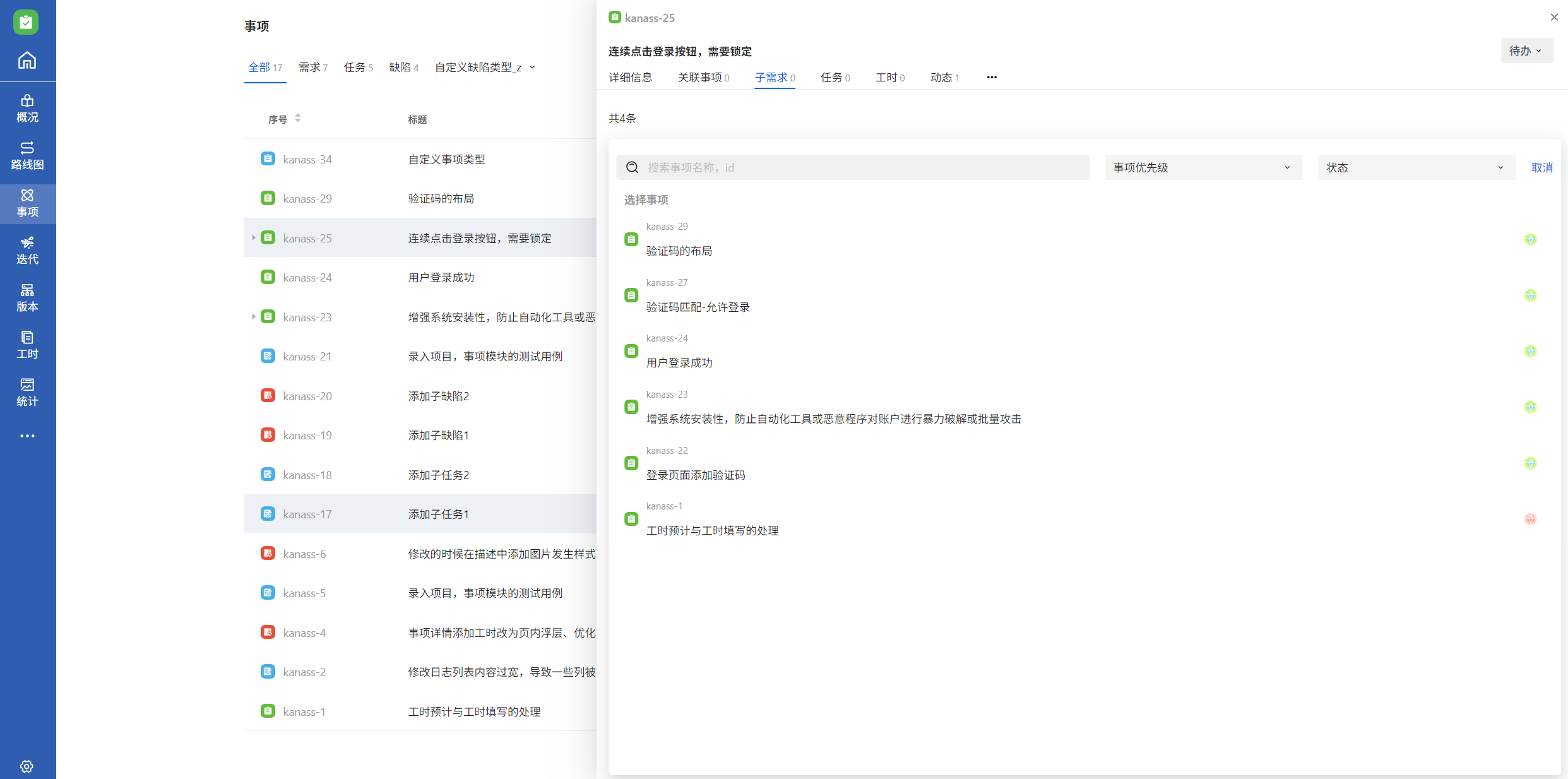Expand the kanass-23 row tree arrow
The image size is (1568, 779).
click(x=253, y=317)
